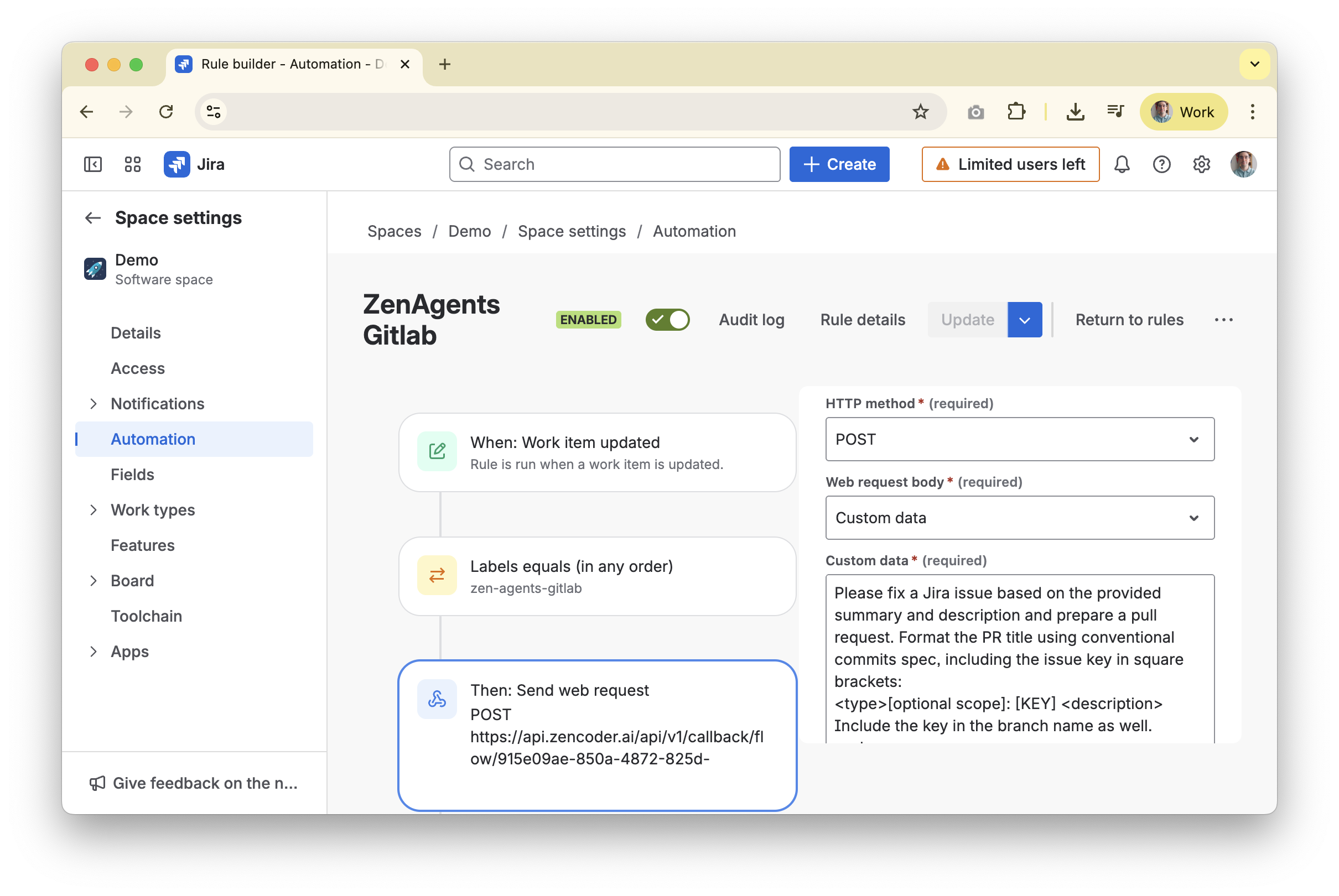The height and width of the screenshot is (896, 1339).
Task: Click the Demo space rocket avatar
Action: pyautogui.click(x=95, y=269)
